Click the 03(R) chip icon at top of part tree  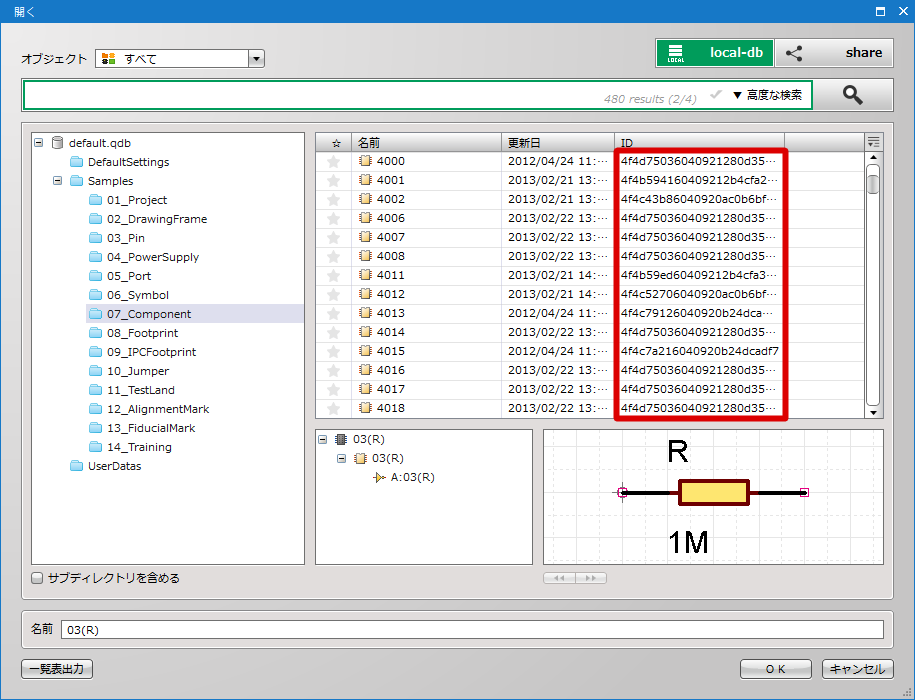(341, 439)
